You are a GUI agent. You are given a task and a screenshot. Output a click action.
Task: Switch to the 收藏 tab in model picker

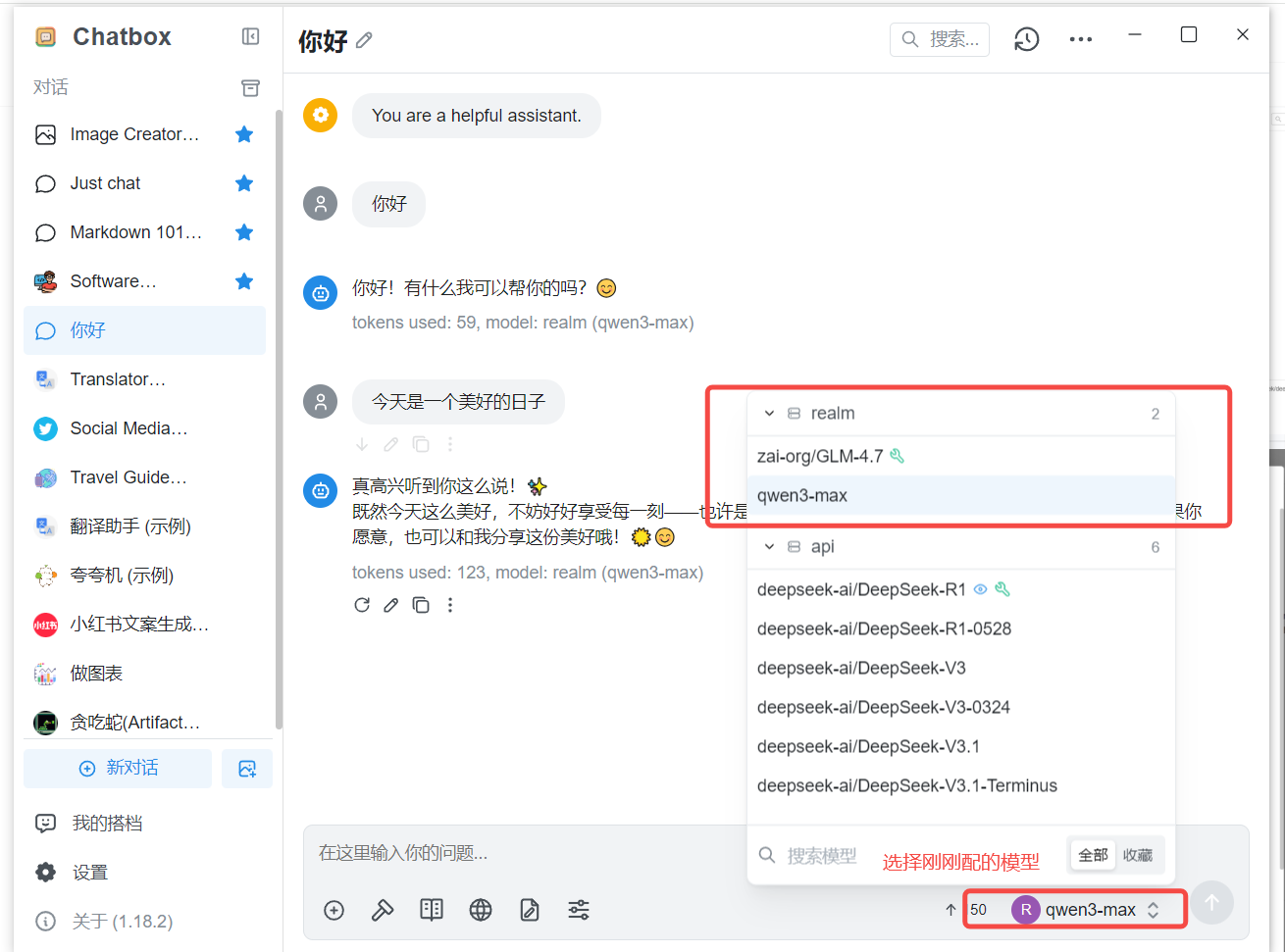pyautogui.click(x=1139, y=854)
